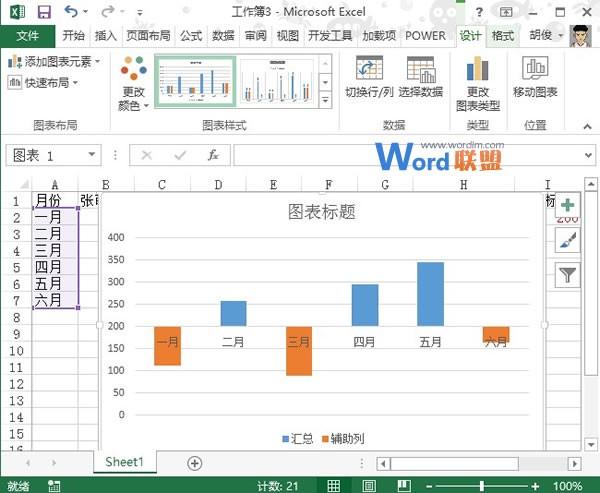Switch to the 数据 ribbon tab
600x493 pixels.
[x=223, y=36]
